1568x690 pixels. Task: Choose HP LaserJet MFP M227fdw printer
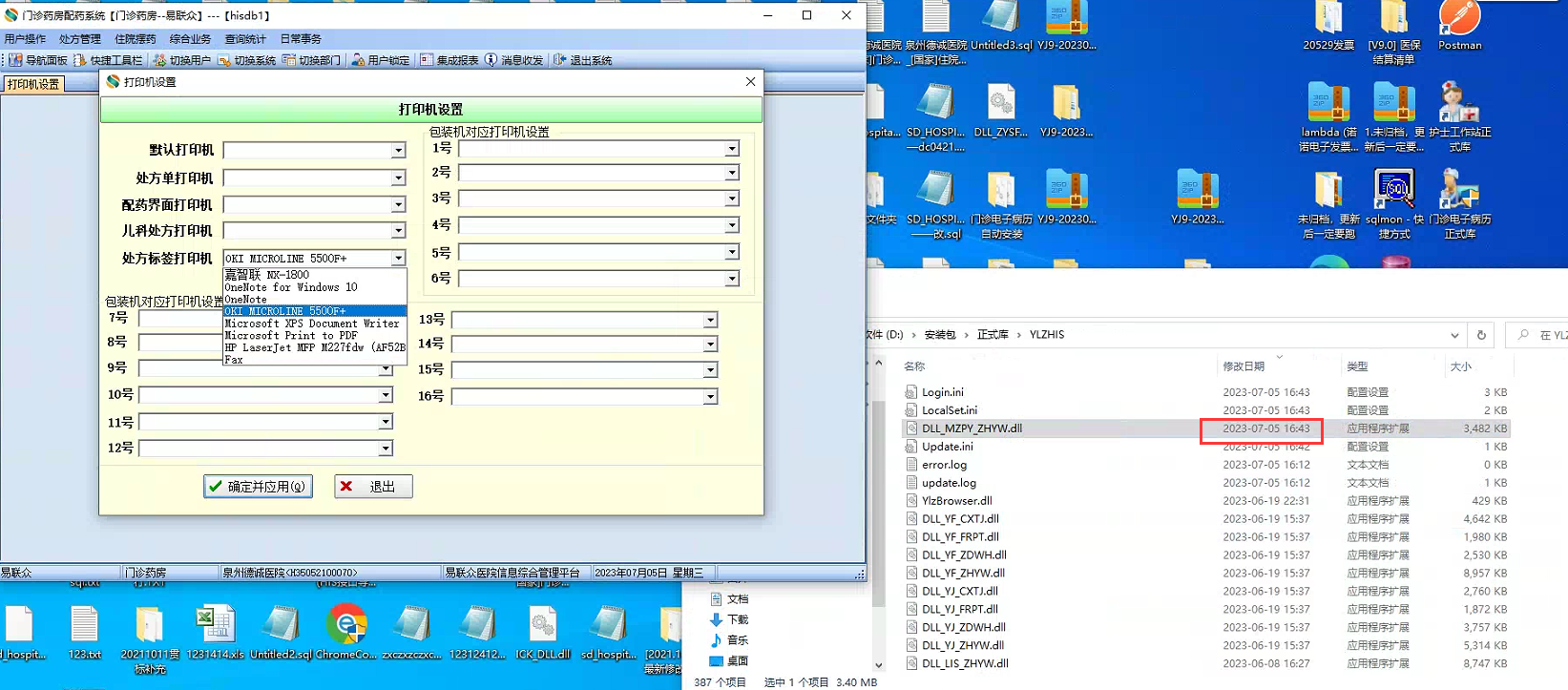pyautogui.click(x=315, y=347)
